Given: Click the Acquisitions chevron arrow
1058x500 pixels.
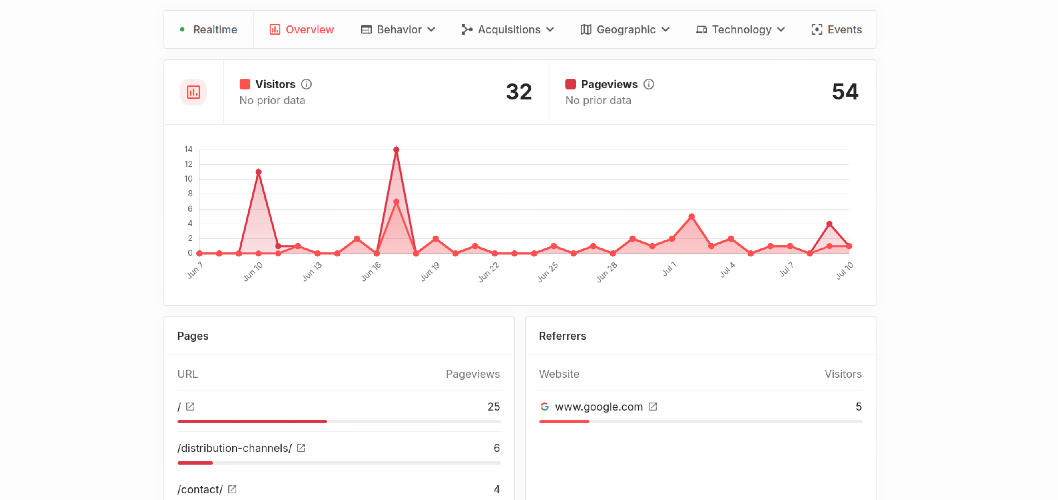Looking at the screenshot, I should [550, 30].
